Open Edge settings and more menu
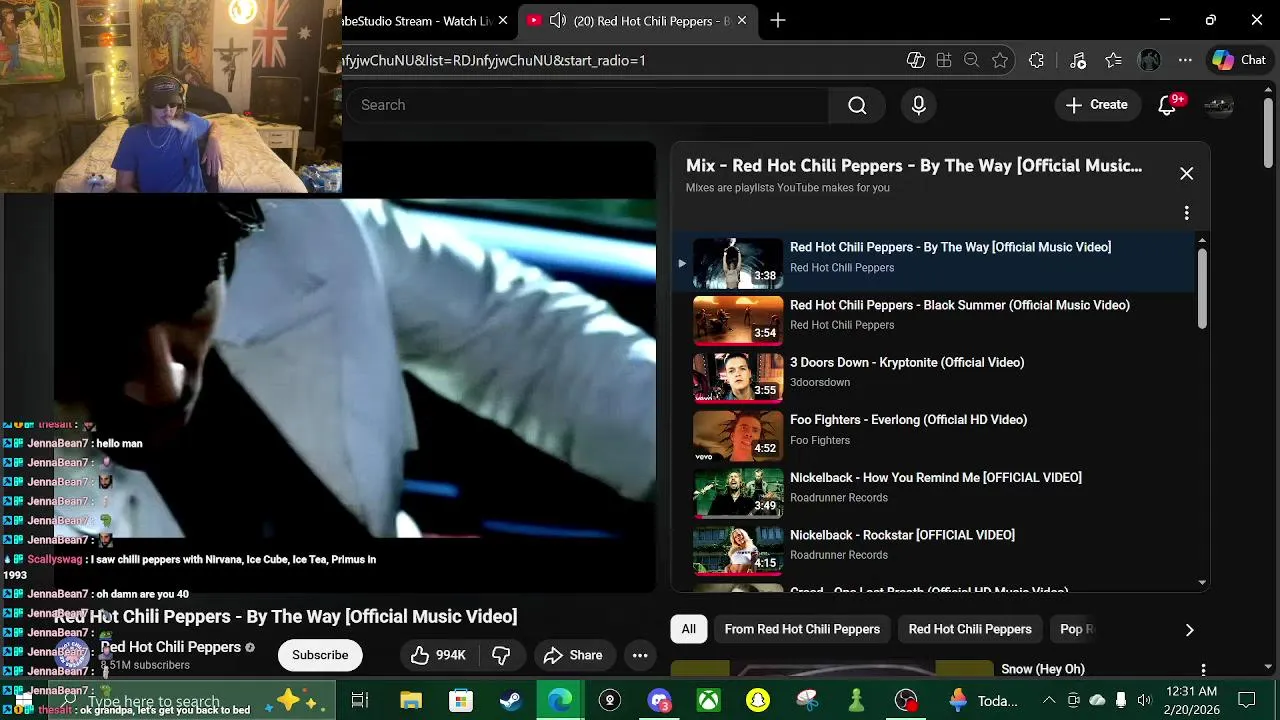This screenshot has width=1280, height=720. pyautogui.click(x=1185, y=60)
